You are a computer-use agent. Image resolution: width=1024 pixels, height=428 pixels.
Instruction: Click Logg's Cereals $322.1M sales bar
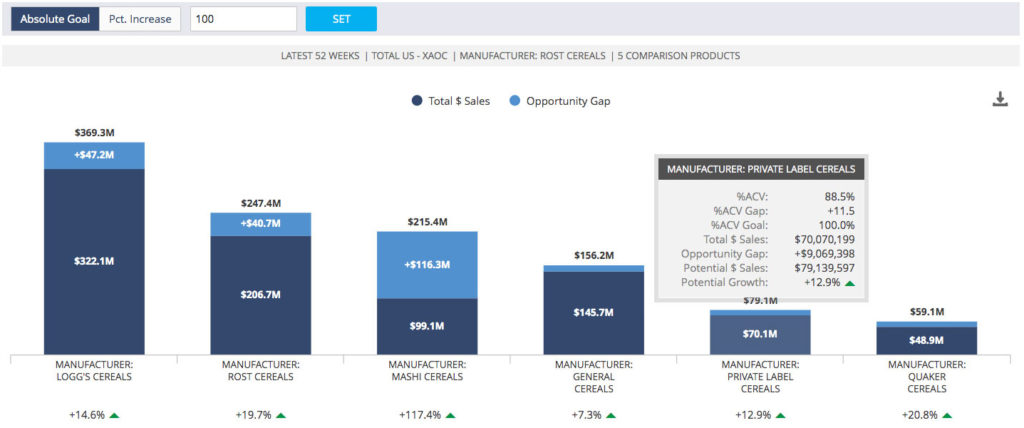pos(94,261)
